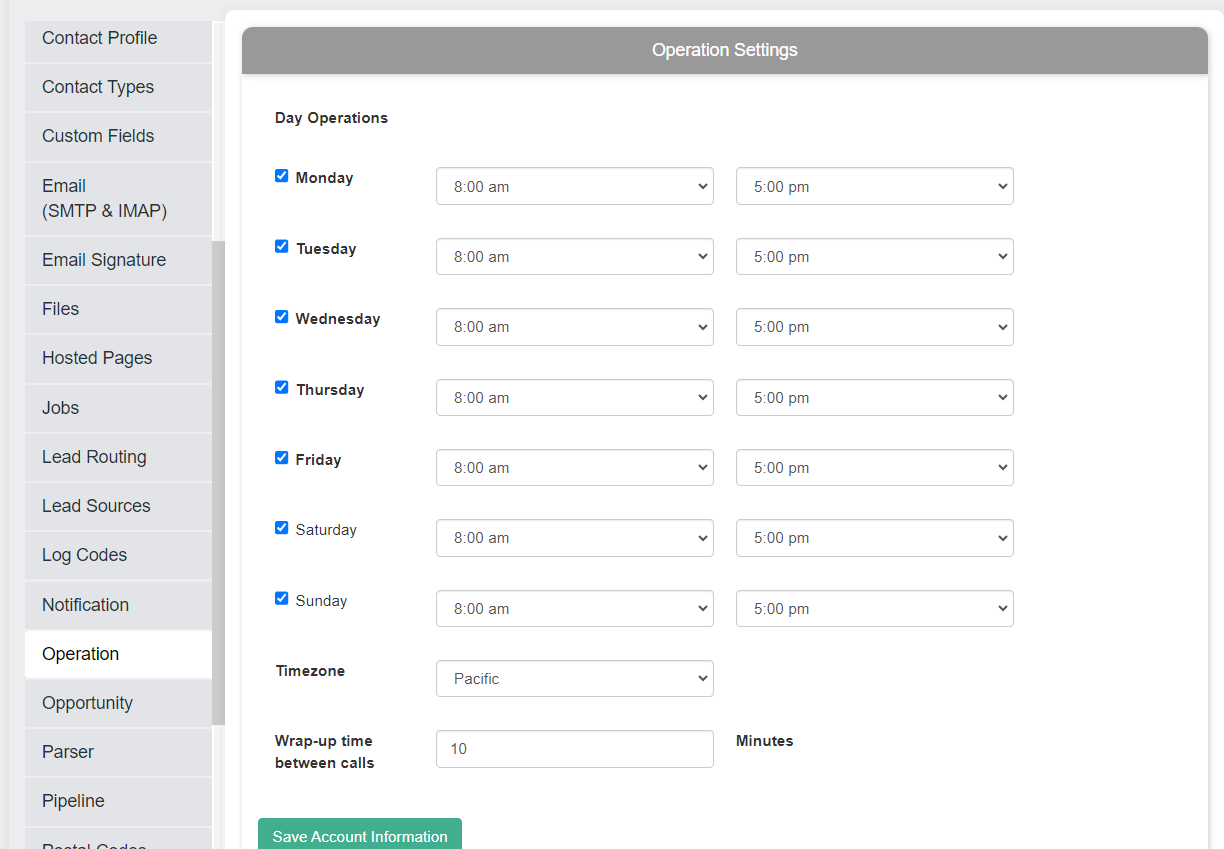Image resolution: width=1224 pixels, height=849 pixels.
Task: Uncheck the Monday checkbox
Action: [x=282, y=176]
